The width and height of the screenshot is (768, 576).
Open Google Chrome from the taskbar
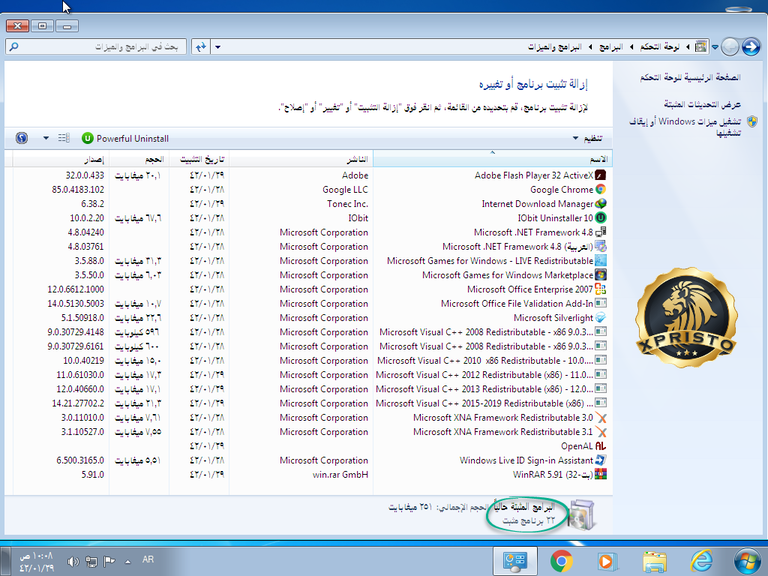[562, 561]
